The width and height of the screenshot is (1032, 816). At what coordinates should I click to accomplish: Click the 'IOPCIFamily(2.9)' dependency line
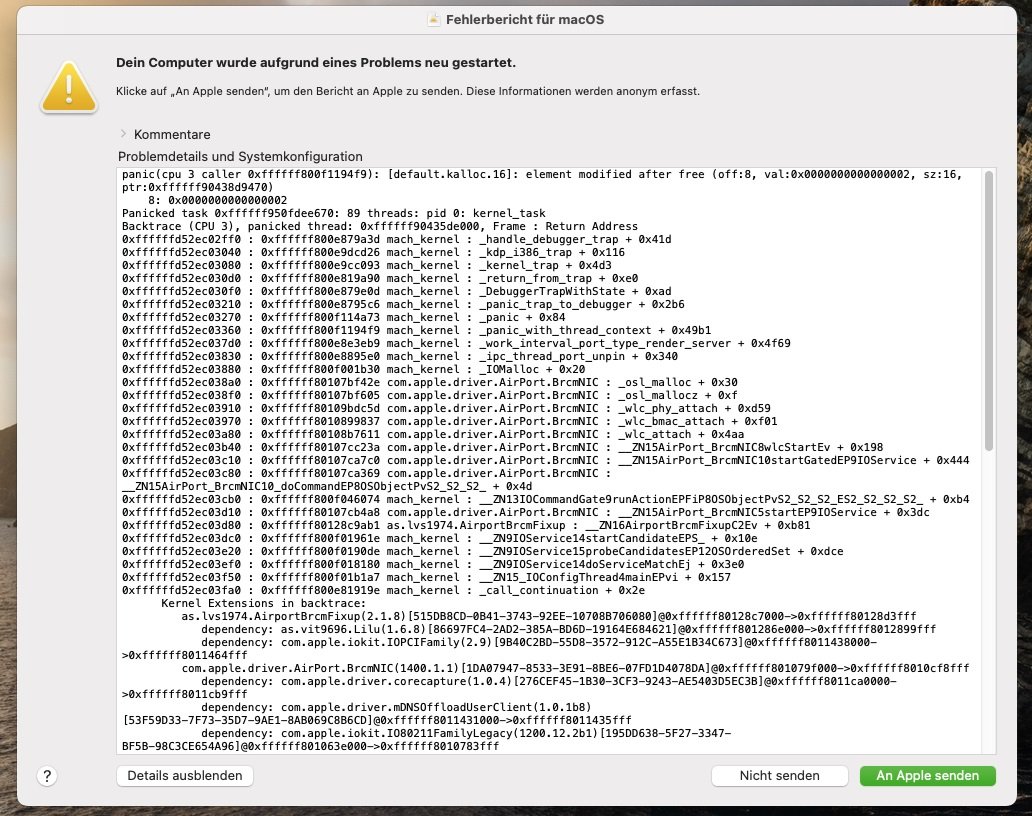pos(500,649)
